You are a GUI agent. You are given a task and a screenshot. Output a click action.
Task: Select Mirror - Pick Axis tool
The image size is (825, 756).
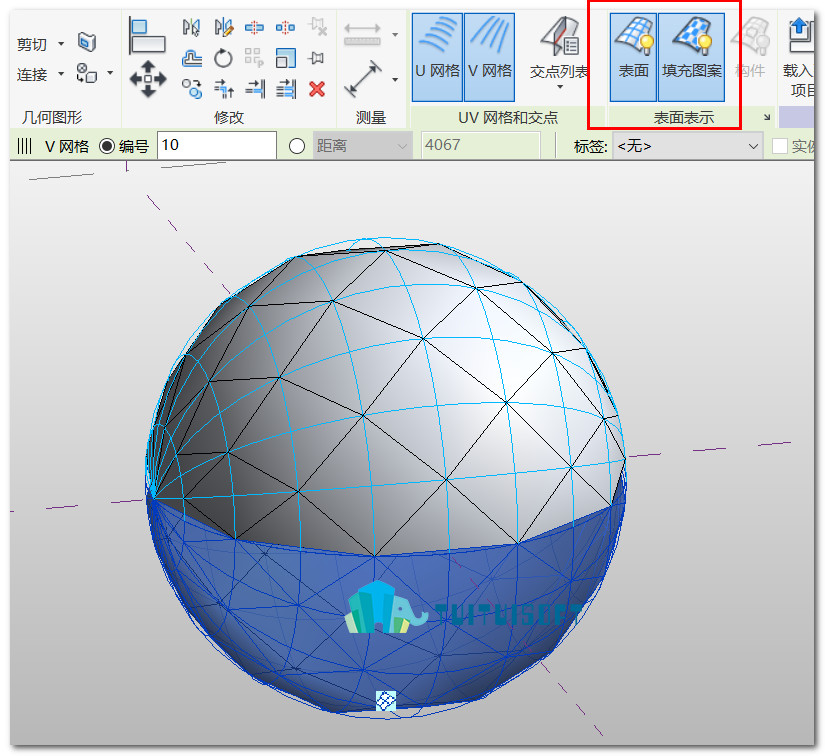(x=192, y=27)
